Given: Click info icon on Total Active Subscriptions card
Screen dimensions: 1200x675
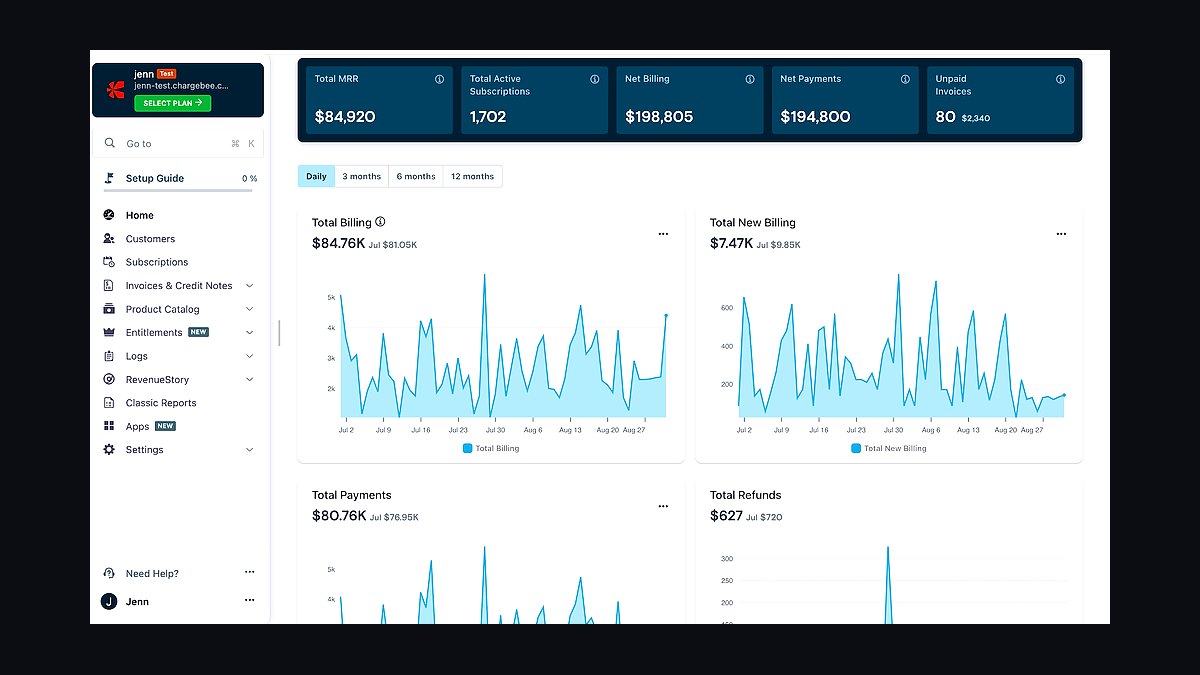Looking at the screenshot, I should click(595, 79).
